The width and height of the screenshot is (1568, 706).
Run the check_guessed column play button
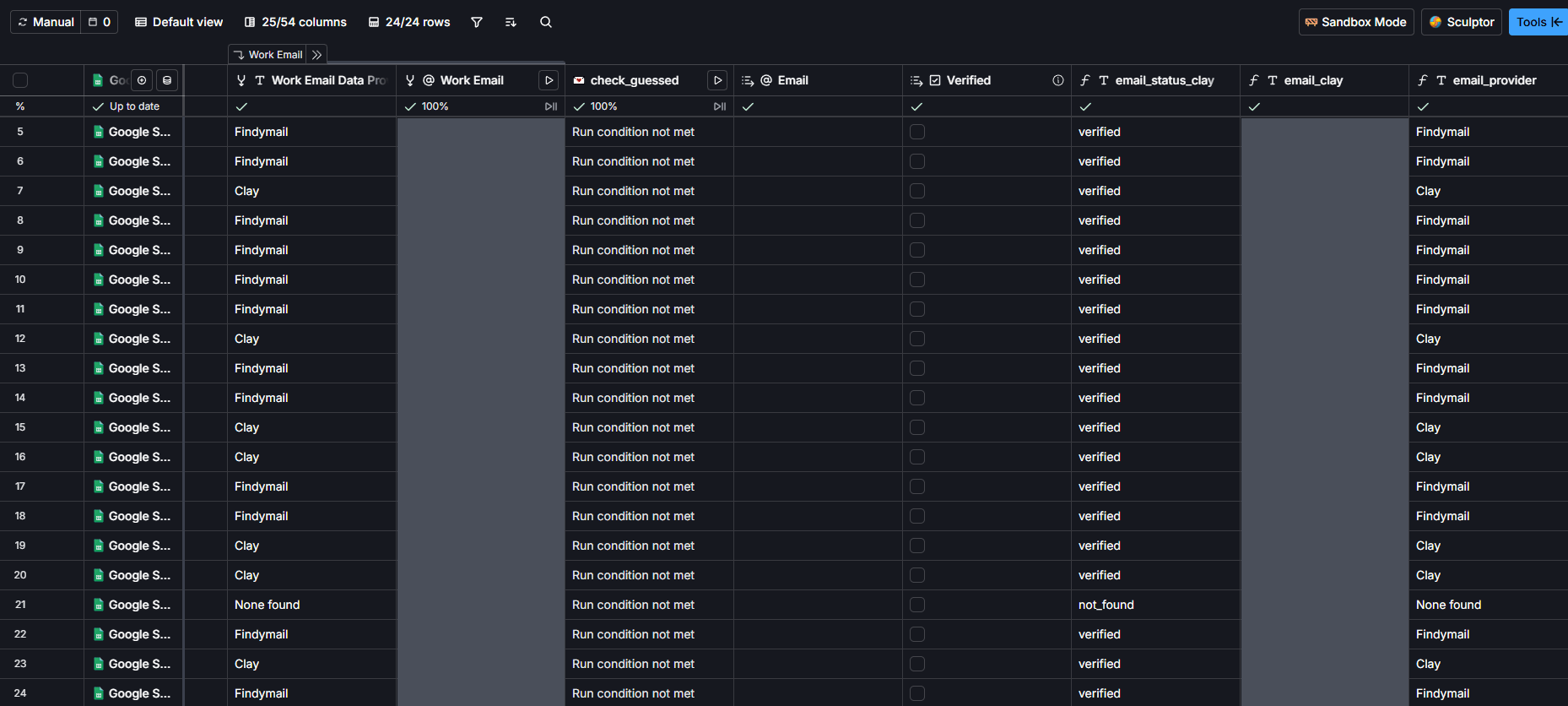click(717, 80)
